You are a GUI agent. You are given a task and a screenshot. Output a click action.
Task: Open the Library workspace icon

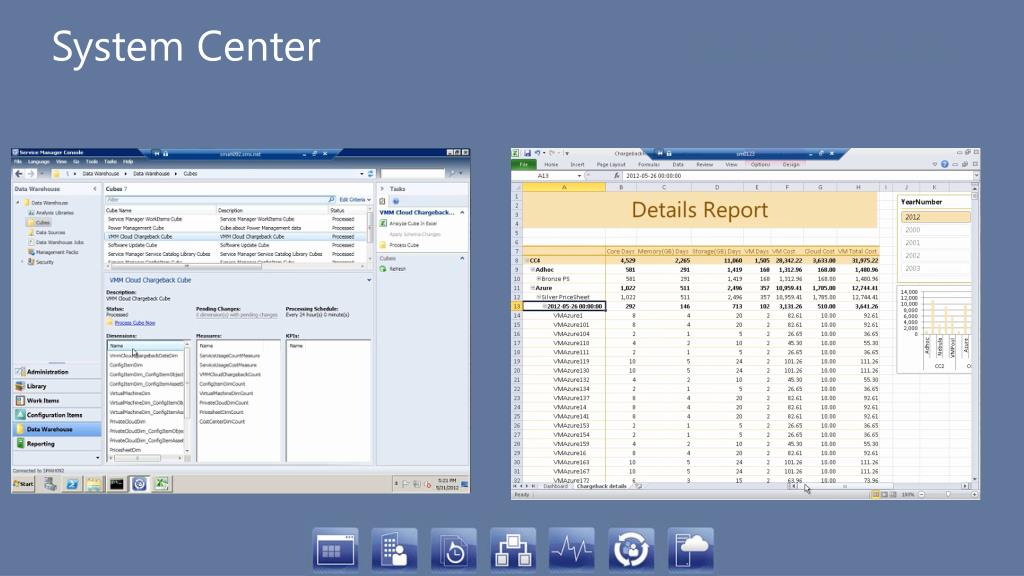pyautogui.click(x=20, y=386)
